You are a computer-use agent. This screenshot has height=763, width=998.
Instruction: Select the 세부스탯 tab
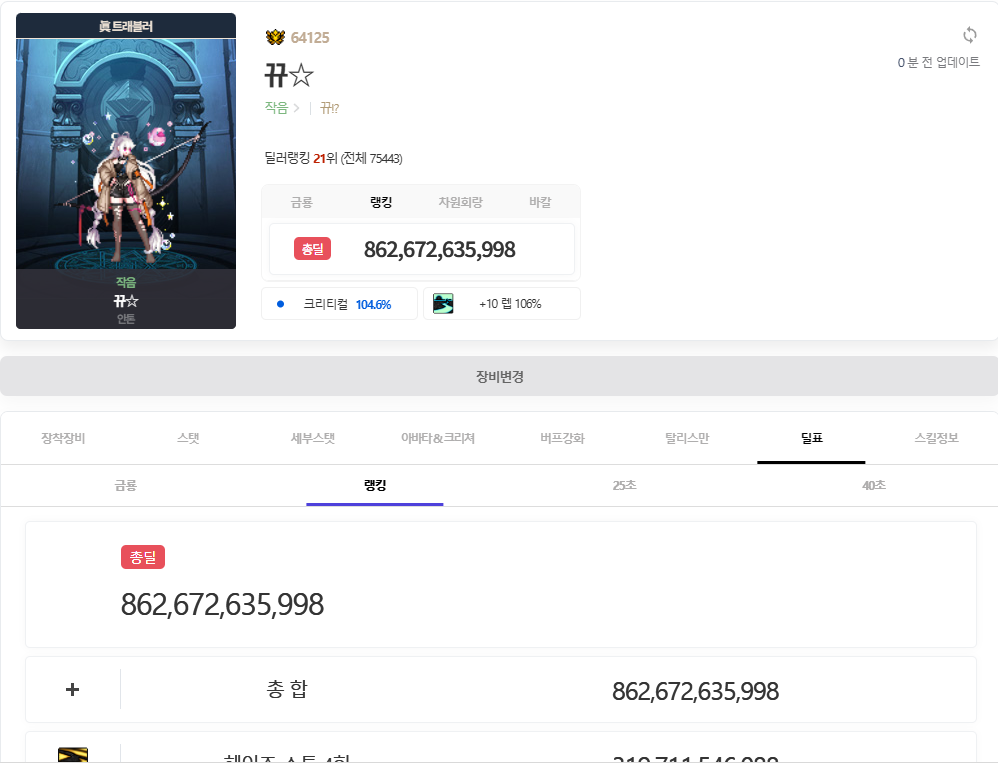pos(313,438)
